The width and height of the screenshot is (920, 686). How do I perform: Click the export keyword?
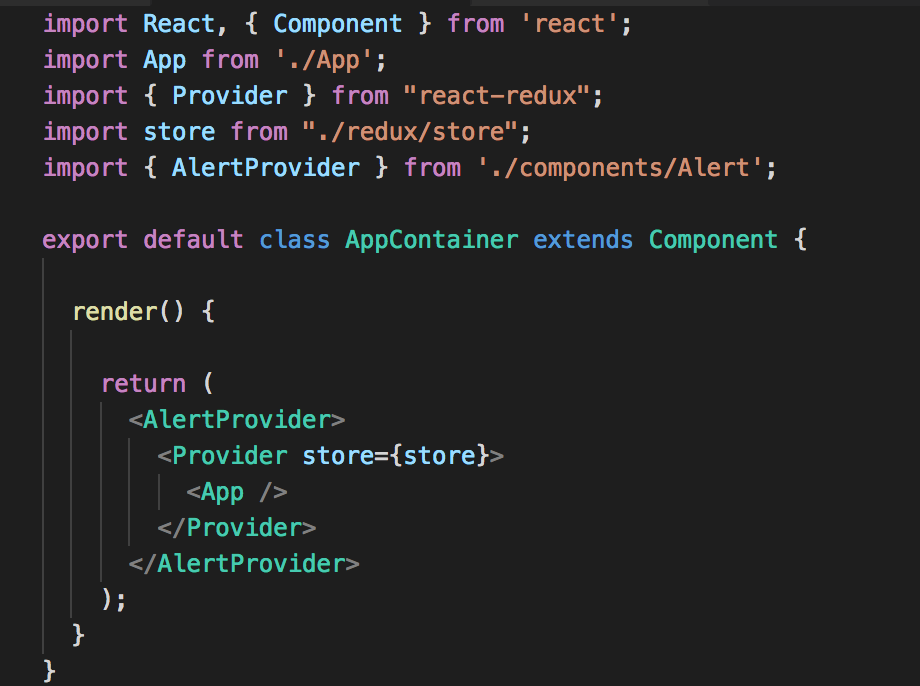pyautogui.click(x=86, y=240)
